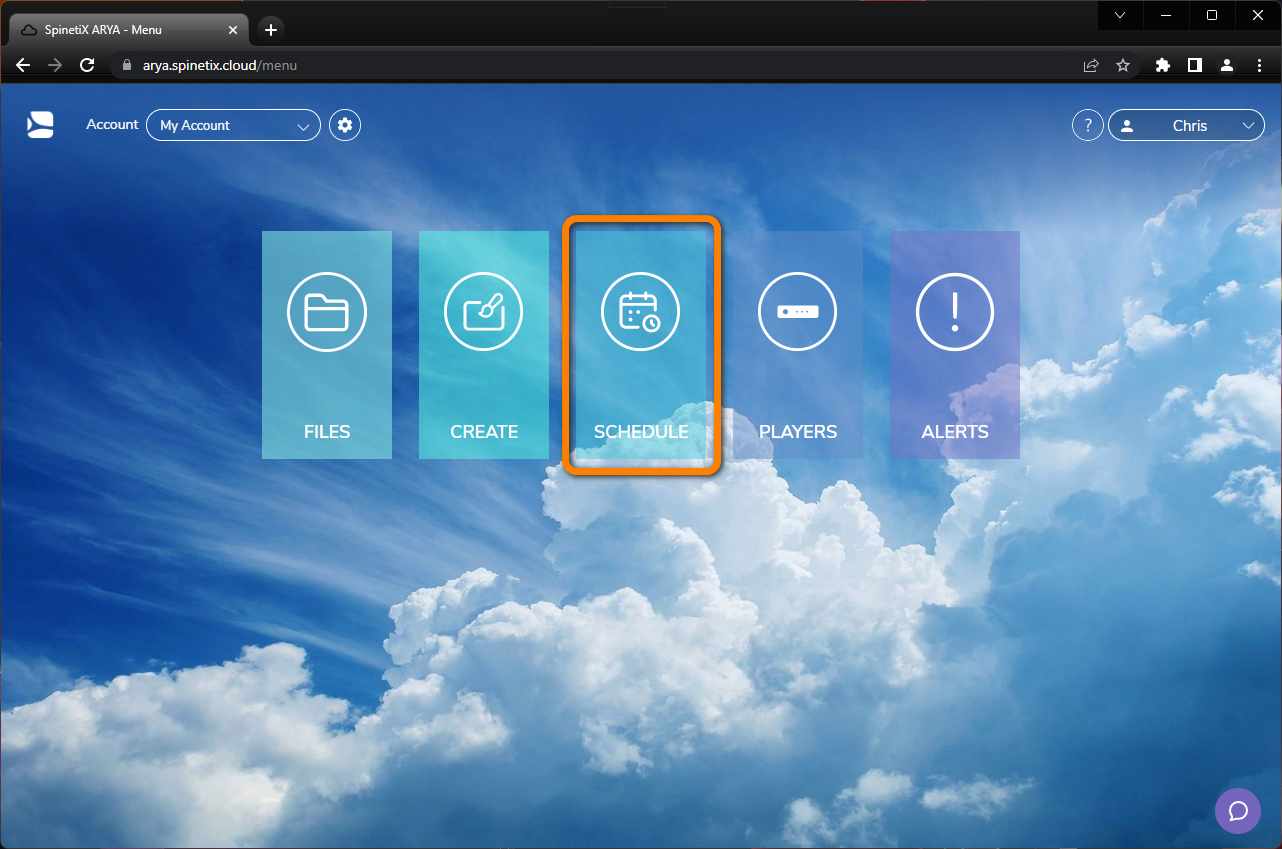Switch to the SpinetiX ARYA Menu tab
Screen dimensions: 1282x849
[x=125, y=29]
